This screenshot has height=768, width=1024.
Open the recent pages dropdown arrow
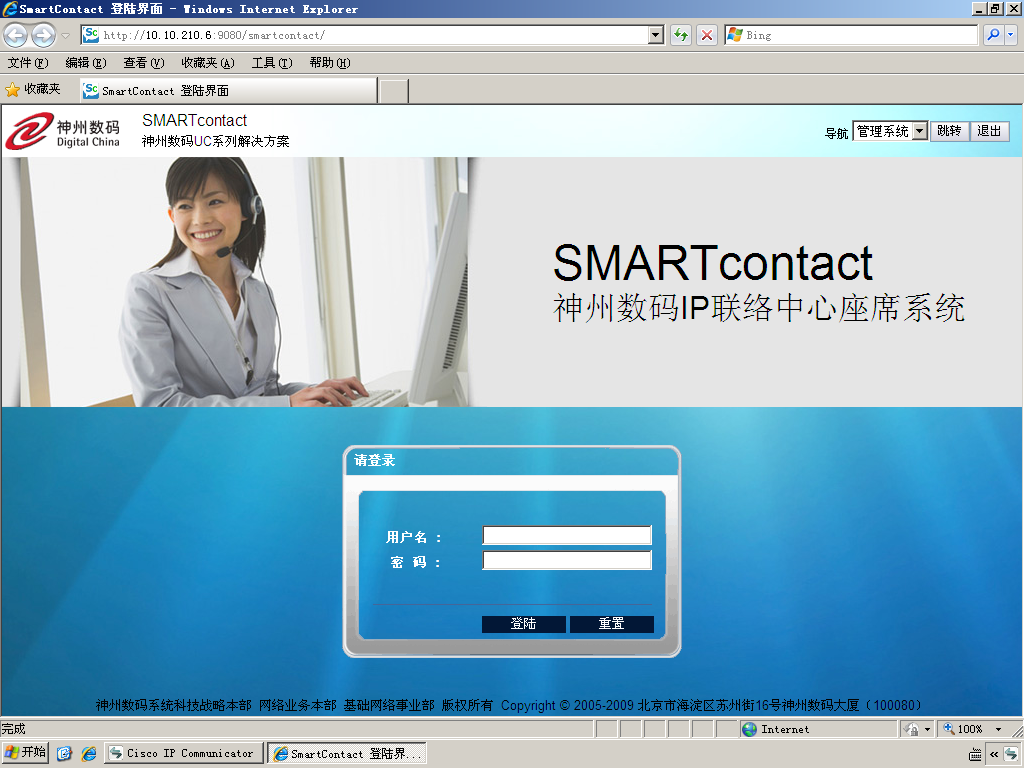click(x=65, y=36)
